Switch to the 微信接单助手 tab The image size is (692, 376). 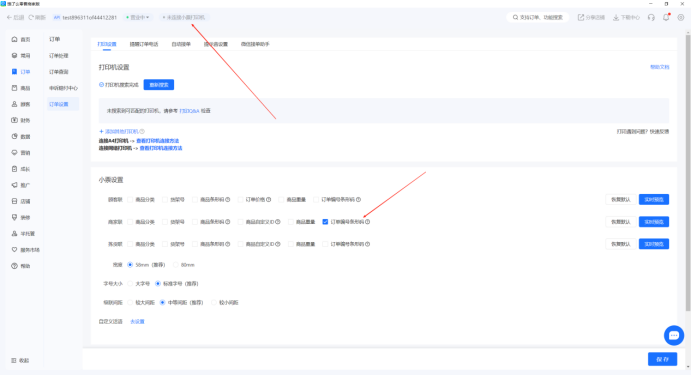[x=255, y=44]
